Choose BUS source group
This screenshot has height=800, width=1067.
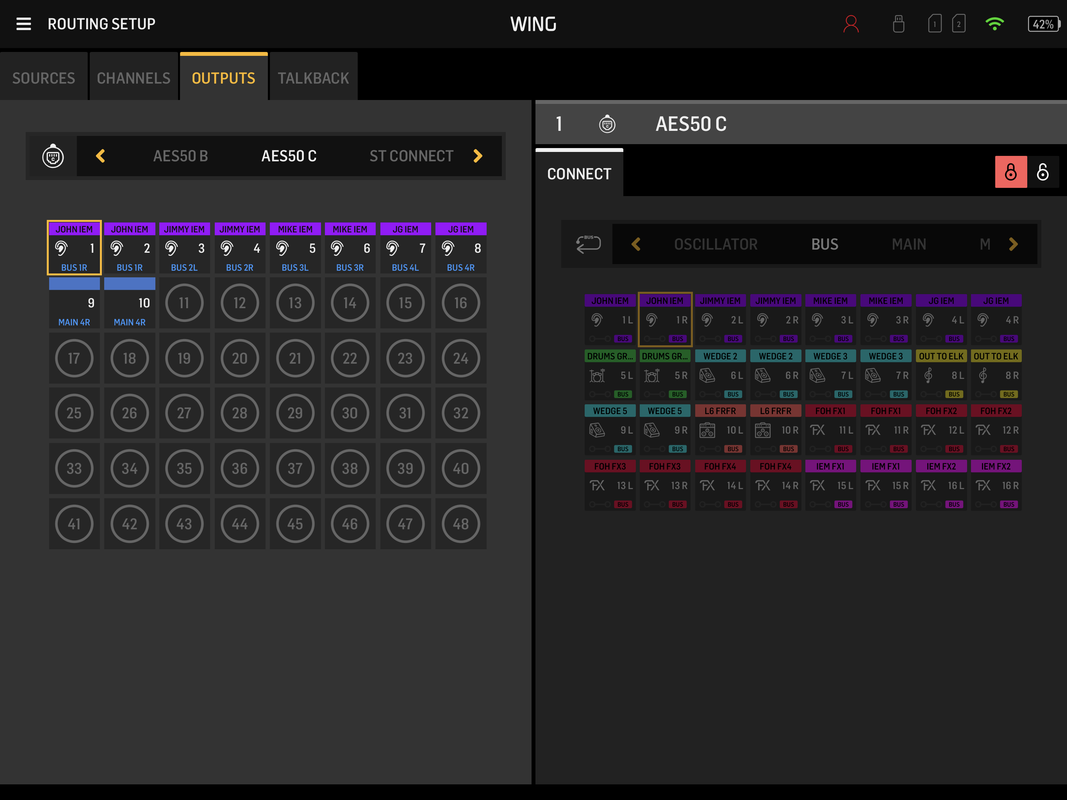point(825,244)
